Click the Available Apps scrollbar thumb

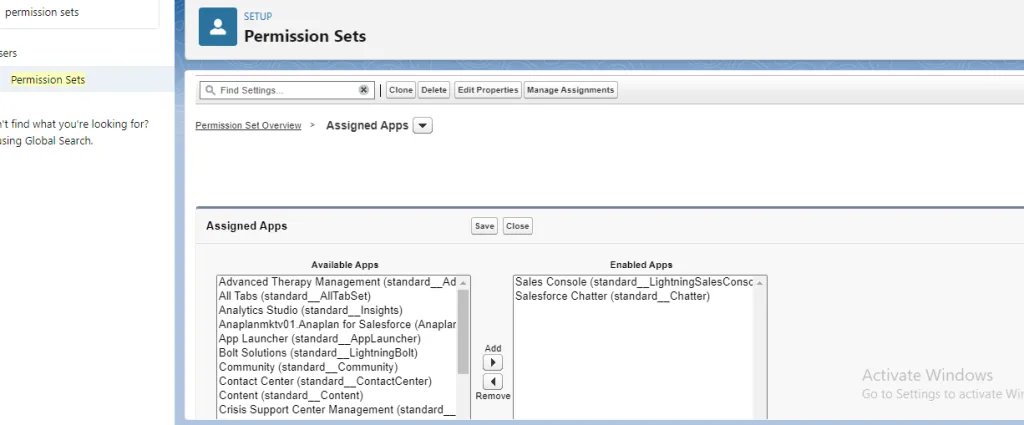[x=463, y=332]
